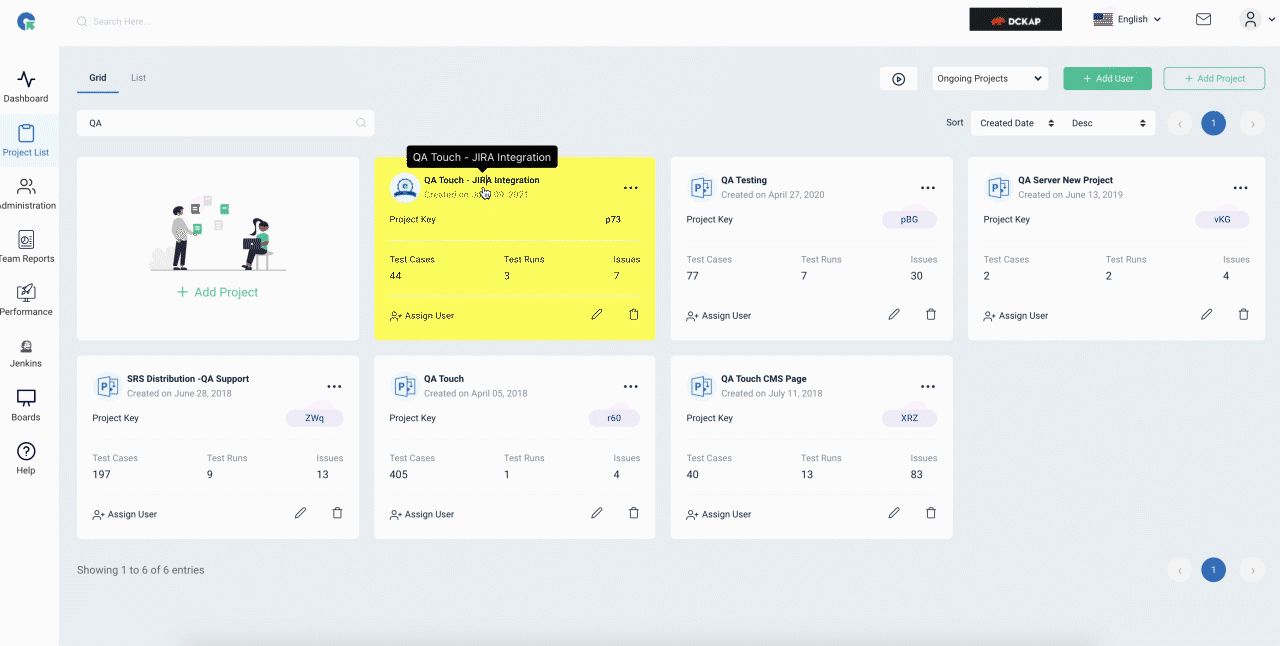The height and width of the screenshot is (646, 1280).
Task: Open more options for QA Touch CMS Page
Action: click(x=928, y=387)
